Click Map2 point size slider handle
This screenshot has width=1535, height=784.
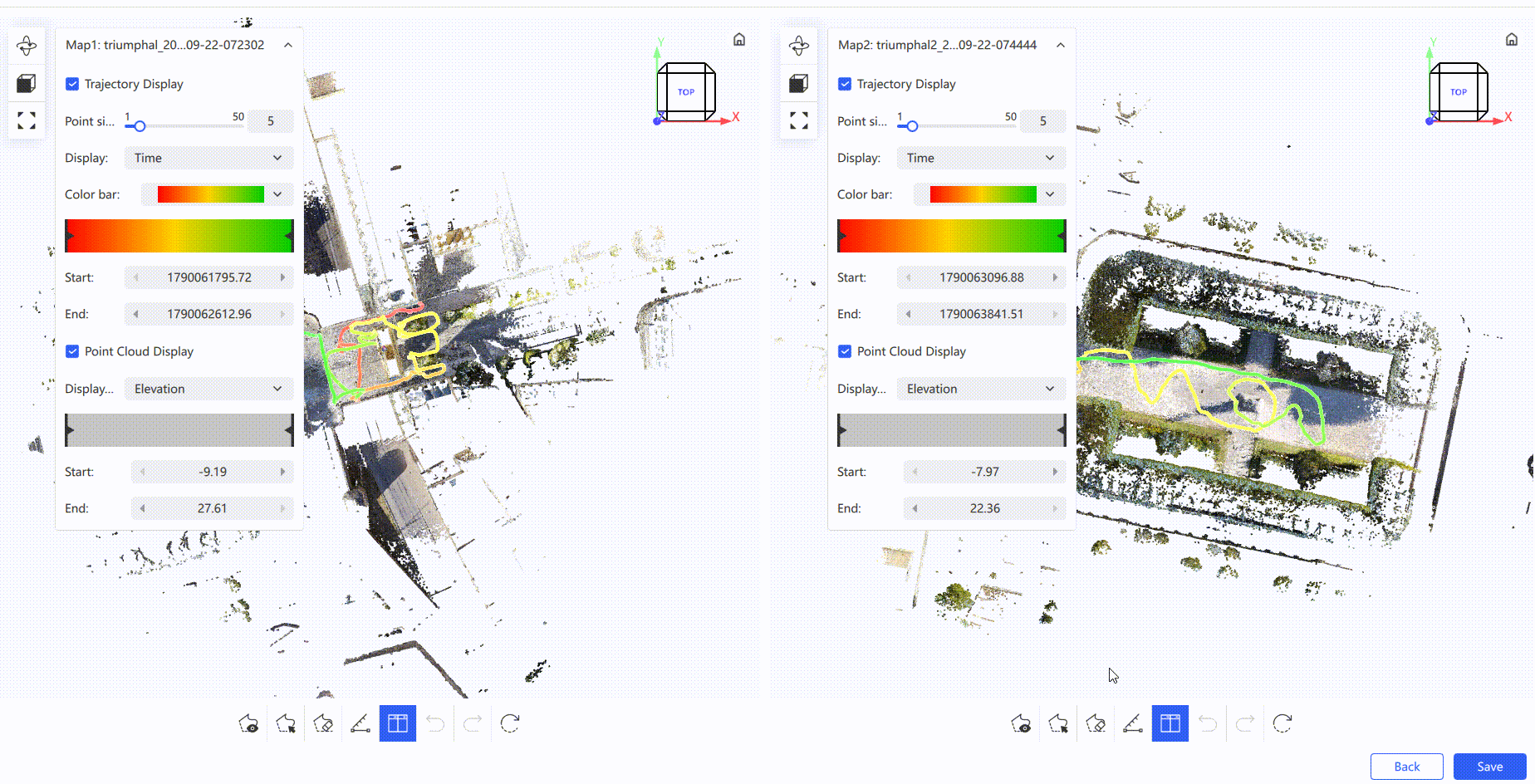(x=912, y=126)
